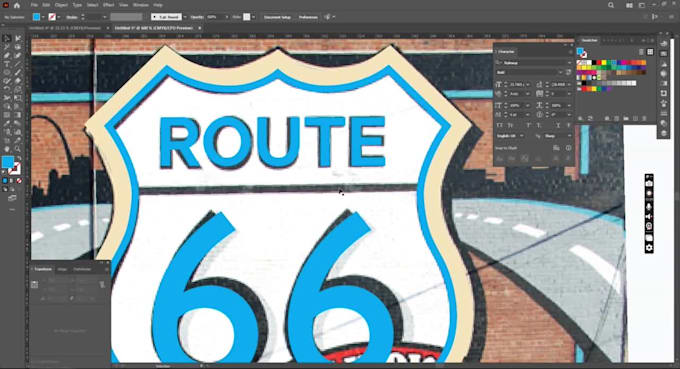This screenshot has height=369, width=680.
Task: Expand the stroke weight dropdown
Action: click(x=105, y=17)
